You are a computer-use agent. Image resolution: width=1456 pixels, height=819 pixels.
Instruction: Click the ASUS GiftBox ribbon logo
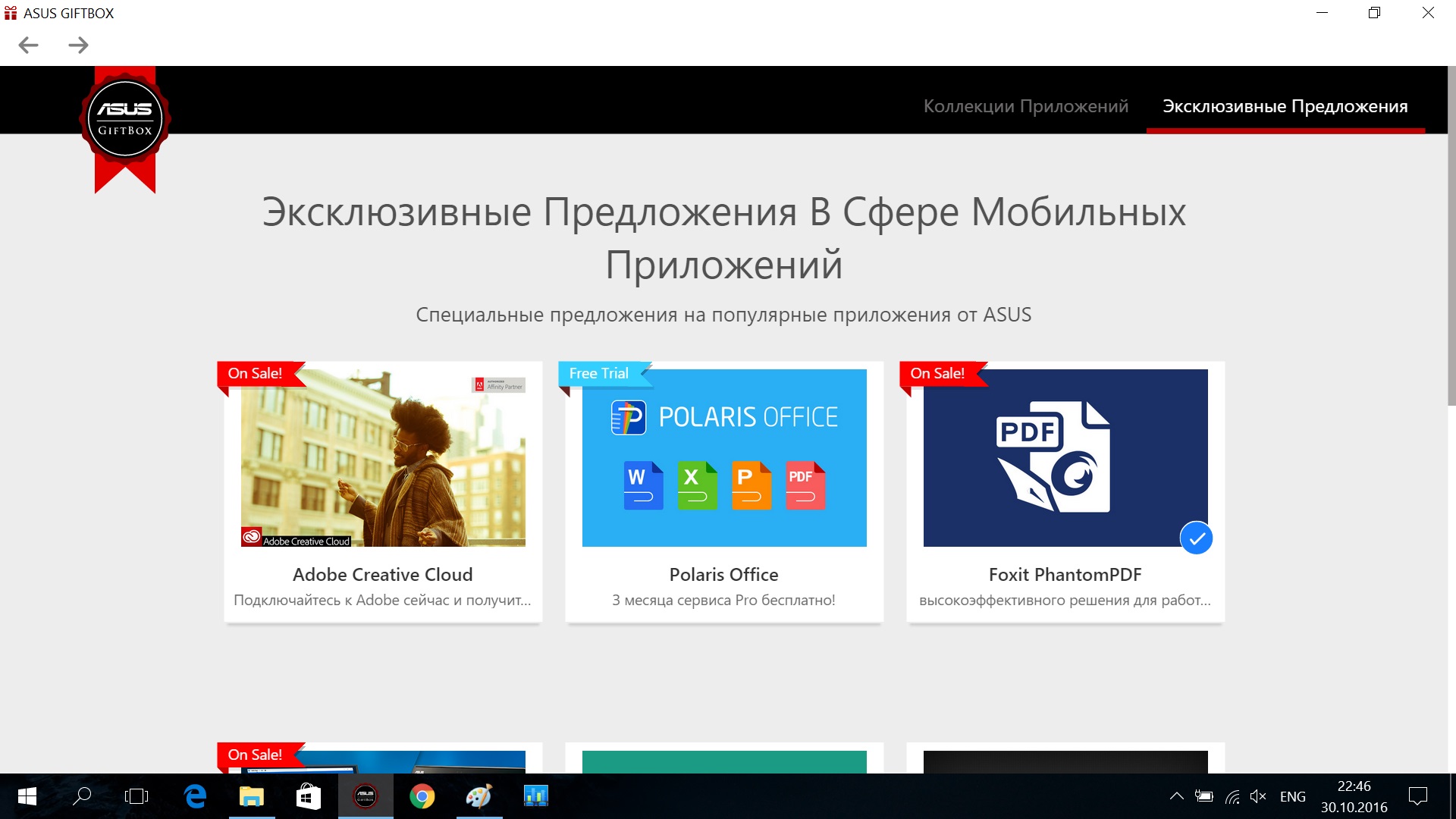[x=125, y=129]
